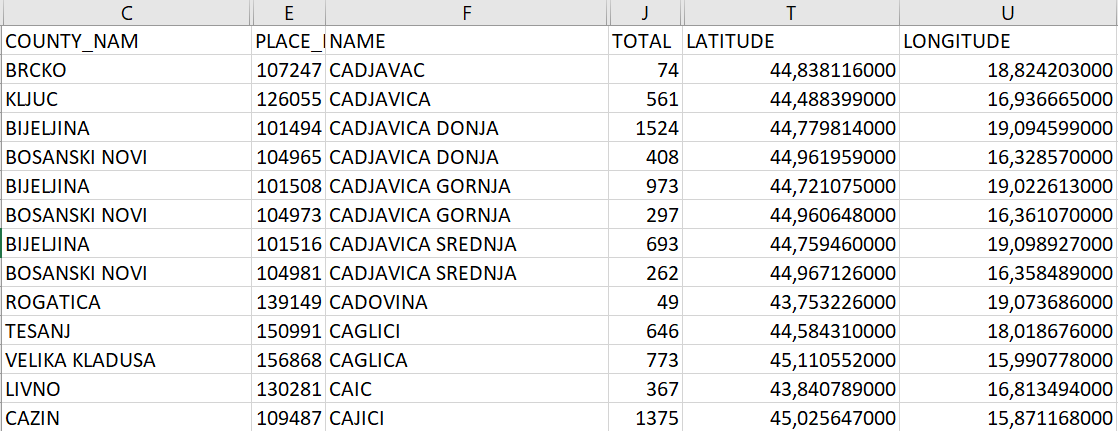Select the cell containing BRCKO

coord(126,70)
